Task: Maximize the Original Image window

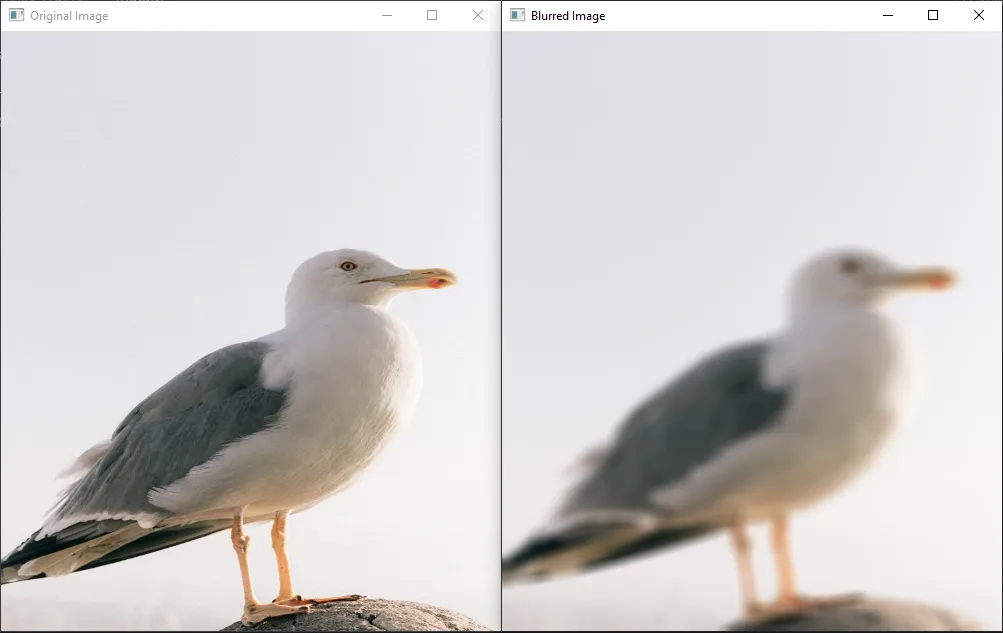Action: pos(431,15)
